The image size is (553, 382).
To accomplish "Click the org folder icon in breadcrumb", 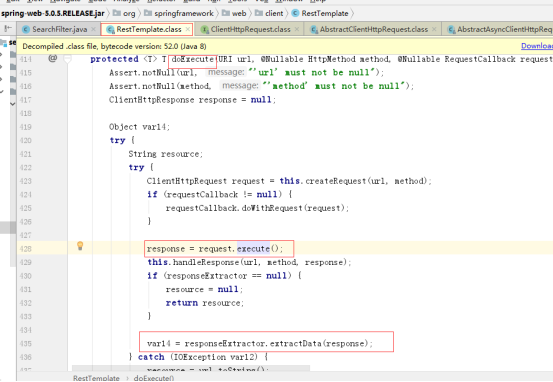I will pos(117,13).
